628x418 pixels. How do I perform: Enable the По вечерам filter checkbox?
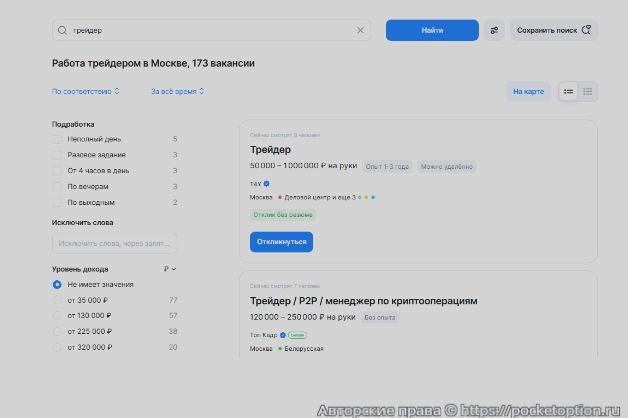coord(57,186)
